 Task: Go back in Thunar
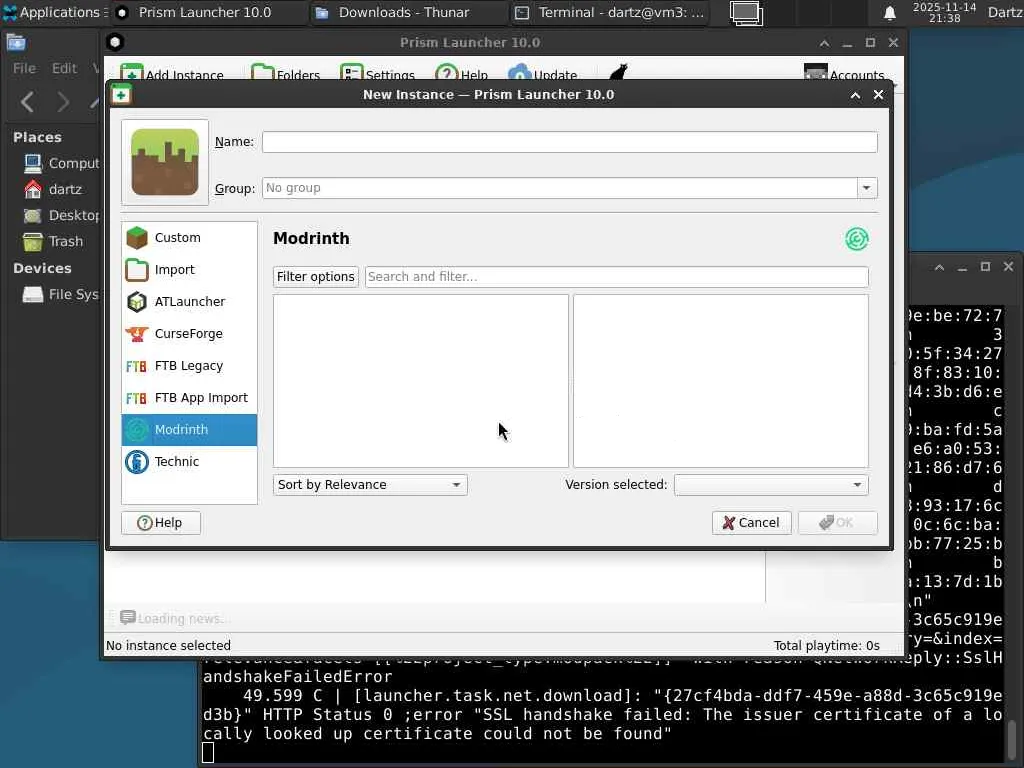[x=27, y=102]
